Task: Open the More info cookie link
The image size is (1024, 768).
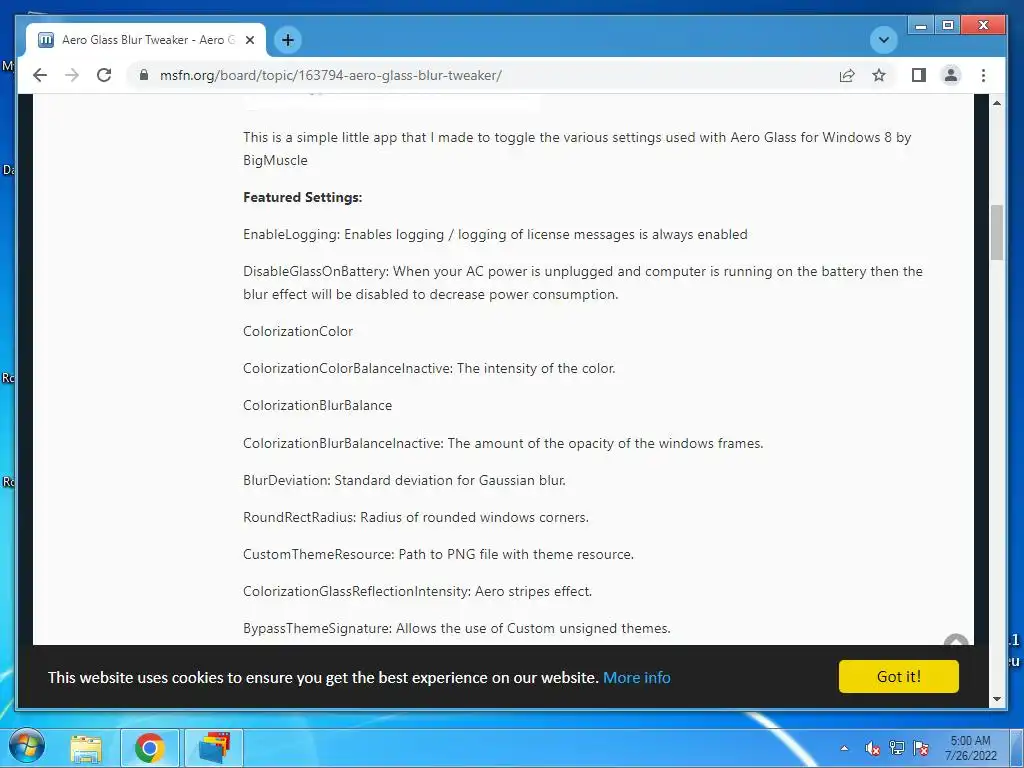Action: pyautogui.click(x=637, y=677)
